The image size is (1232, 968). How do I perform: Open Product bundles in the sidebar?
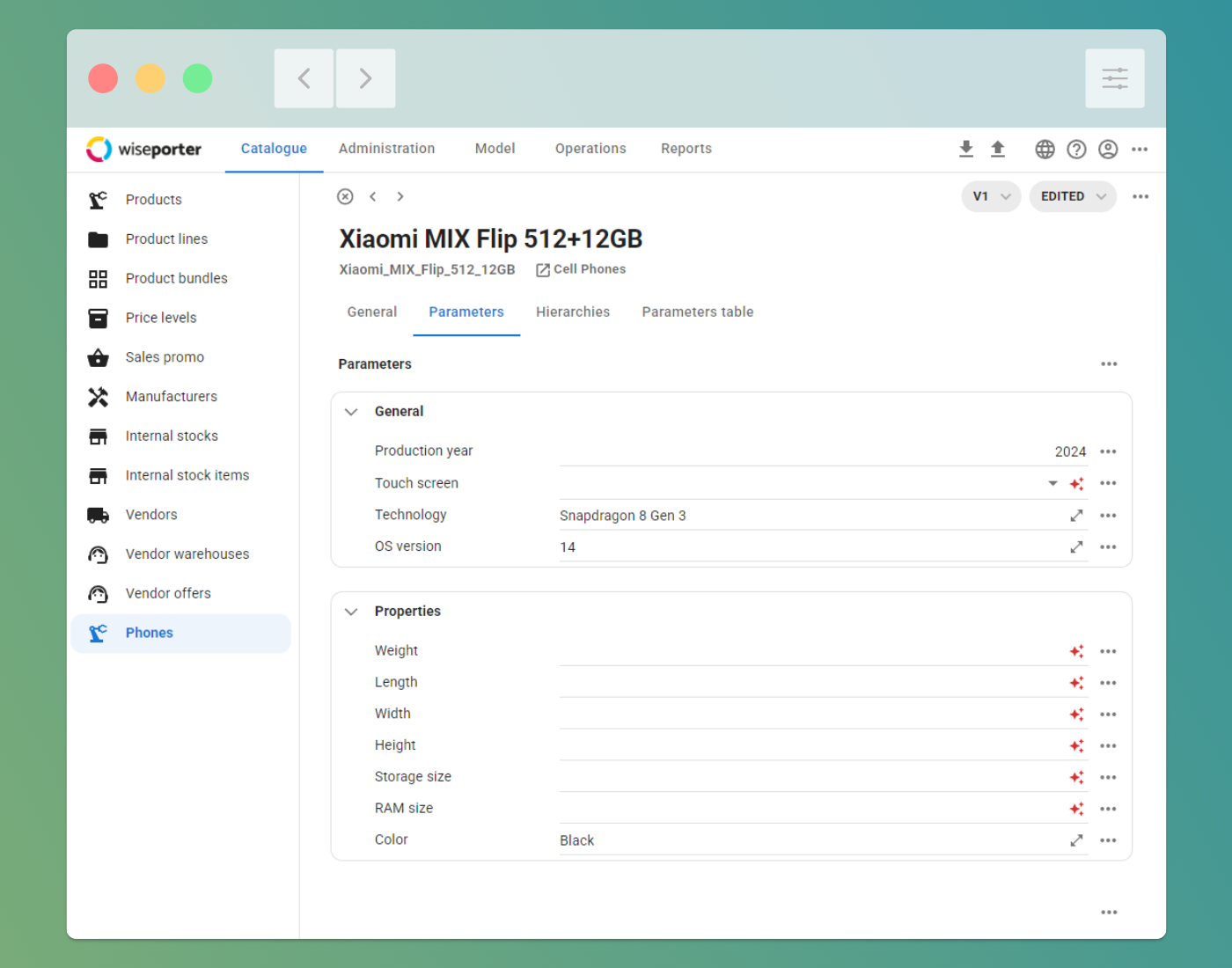[x=180, y=278]
